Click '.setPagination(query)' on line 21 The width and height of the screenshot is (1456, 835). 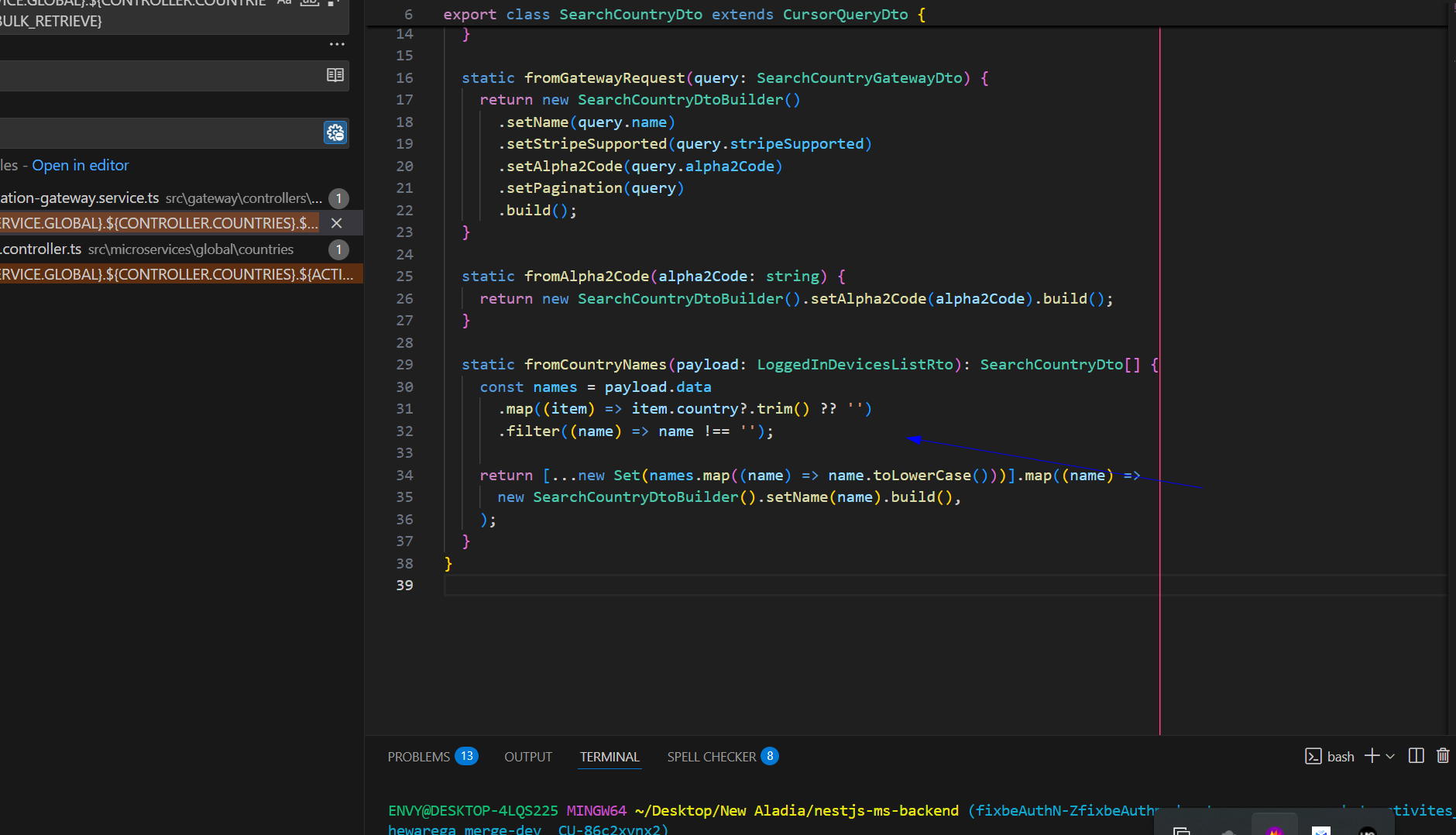pyautogui.click(x=591, y=187)
